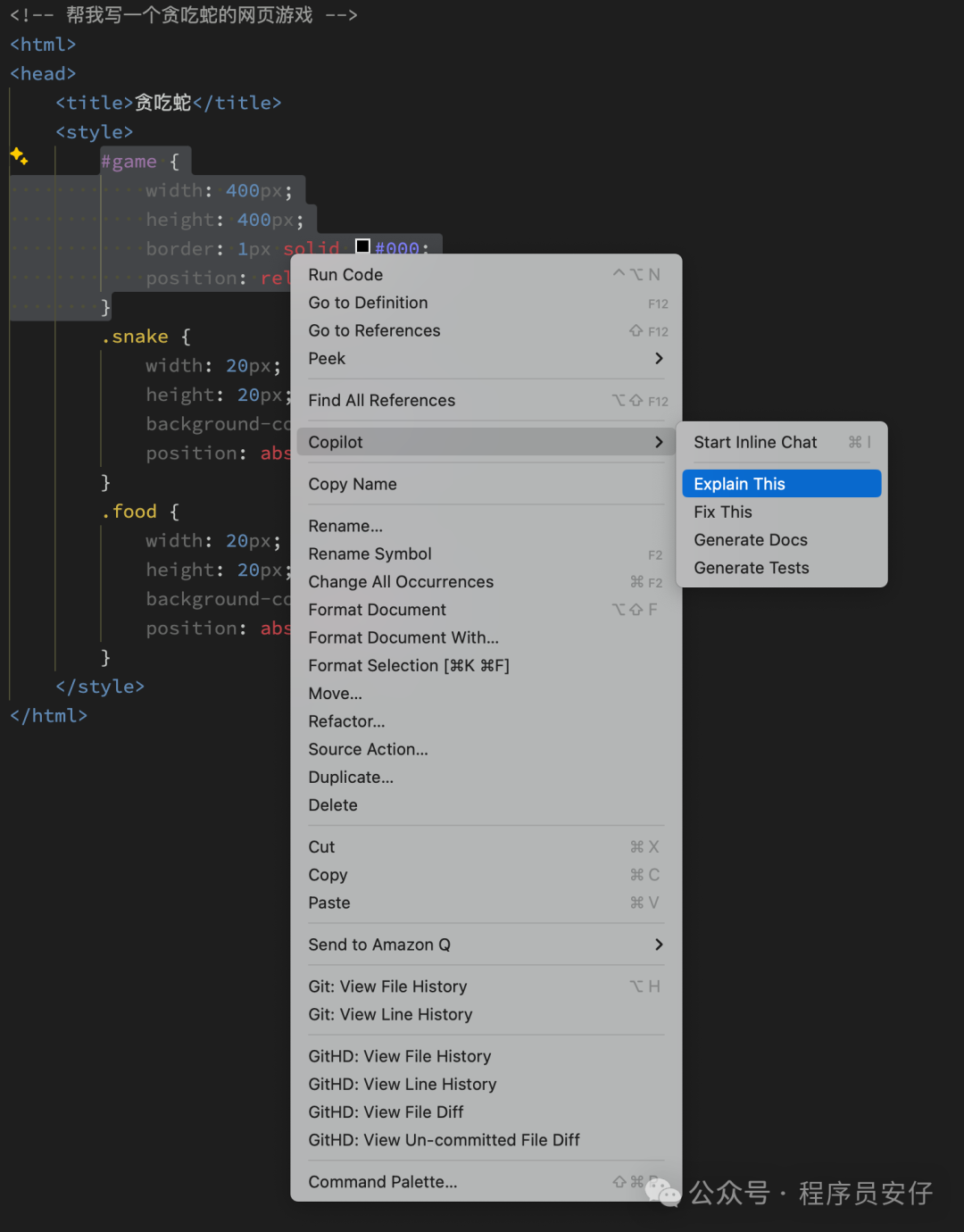Choose Format Document
964x1232 pixels.
click(377, 610)
